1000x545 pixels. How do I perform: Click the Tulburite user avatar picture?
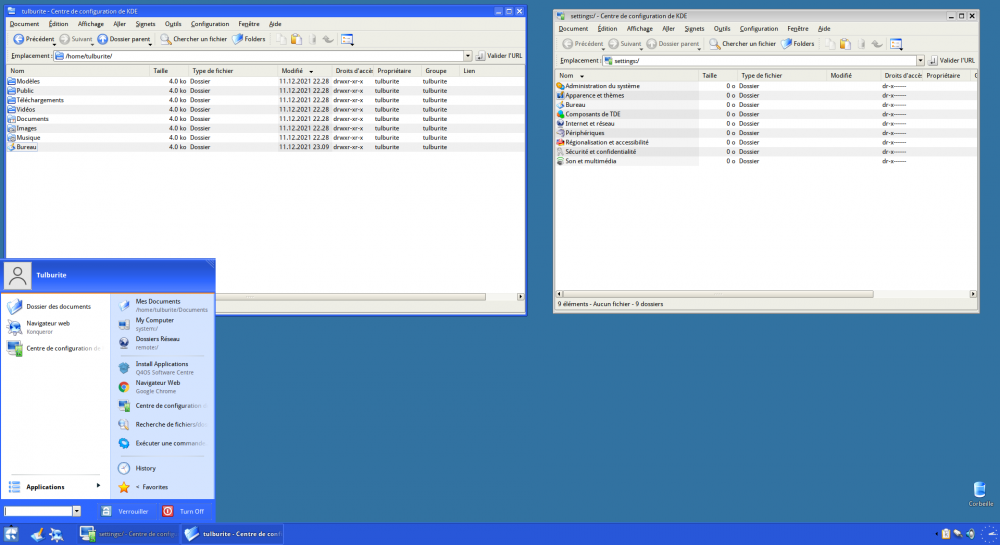[x=17, y=275]
